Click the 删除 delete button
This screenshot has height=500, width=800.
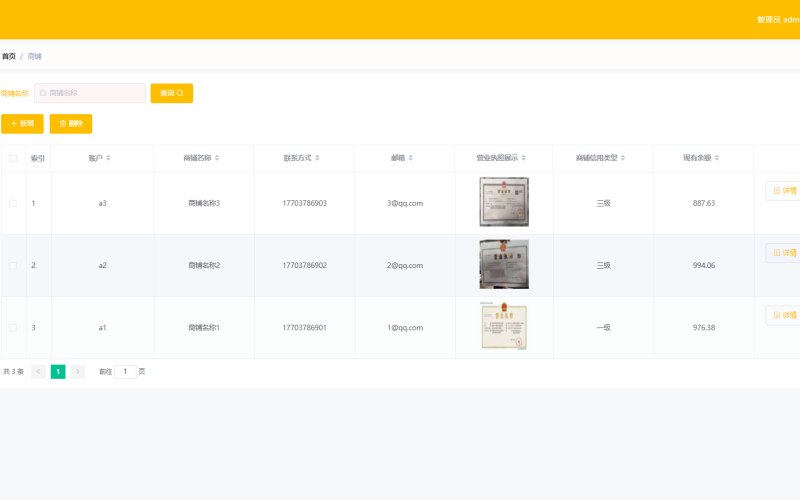tap(71, 124)
